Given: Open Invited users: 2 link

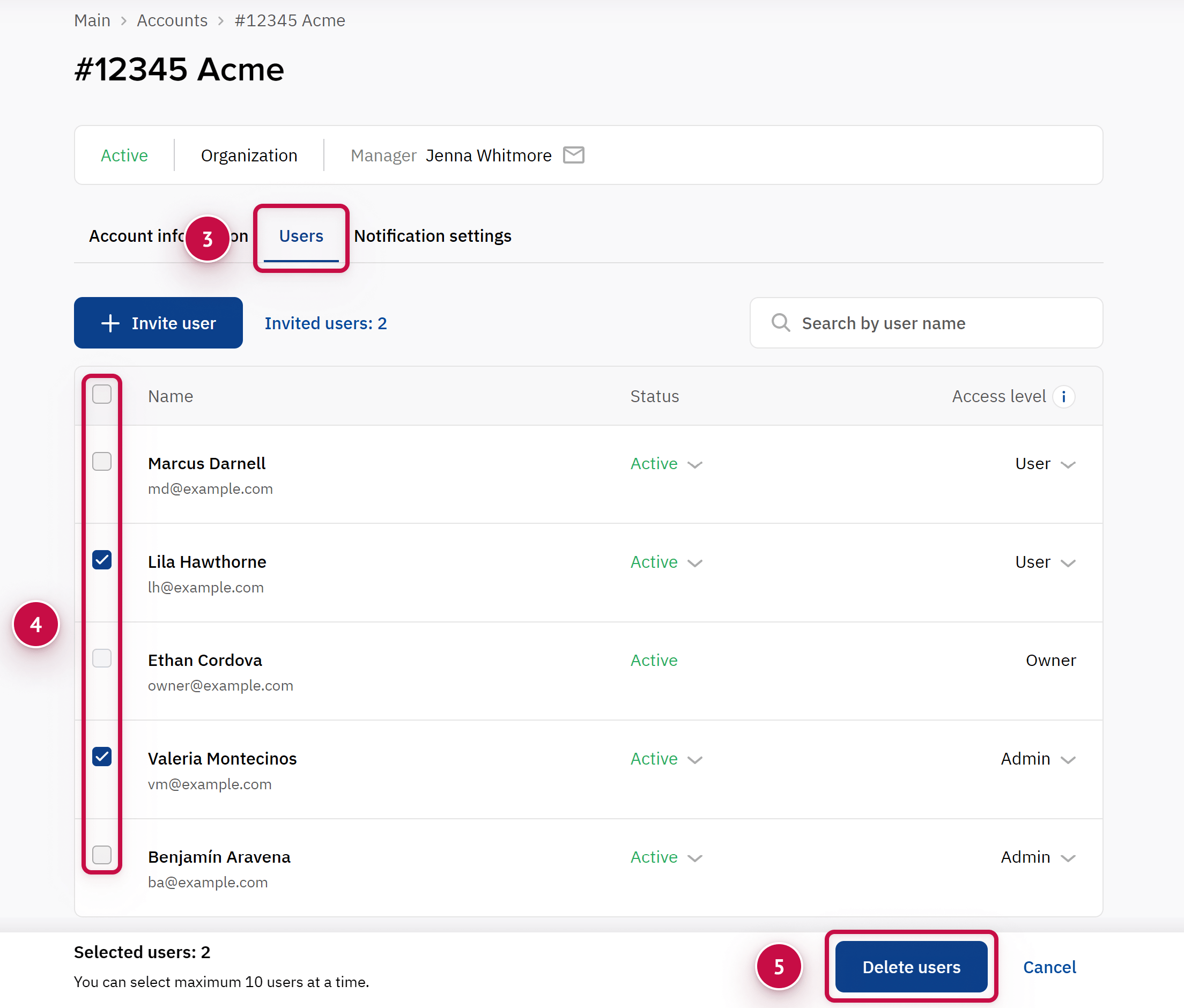Looking at the screenshot, I should (x=325, y=323).
